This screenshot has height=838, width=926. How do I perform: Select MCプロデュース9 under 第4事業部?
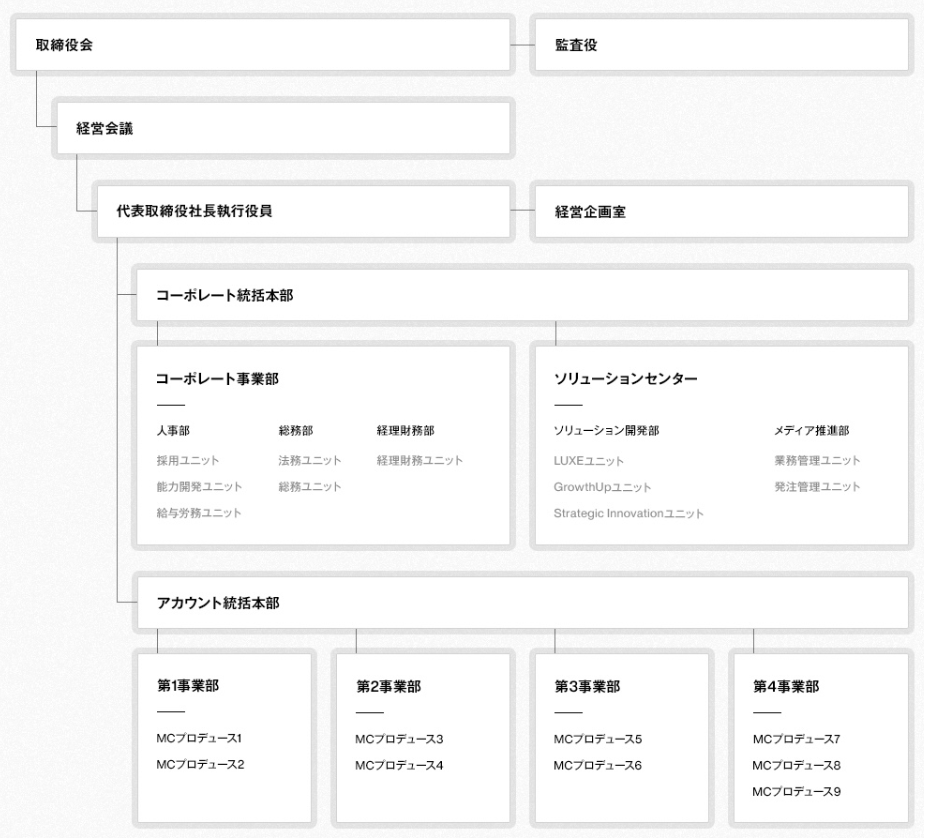[x=796, y=792]
